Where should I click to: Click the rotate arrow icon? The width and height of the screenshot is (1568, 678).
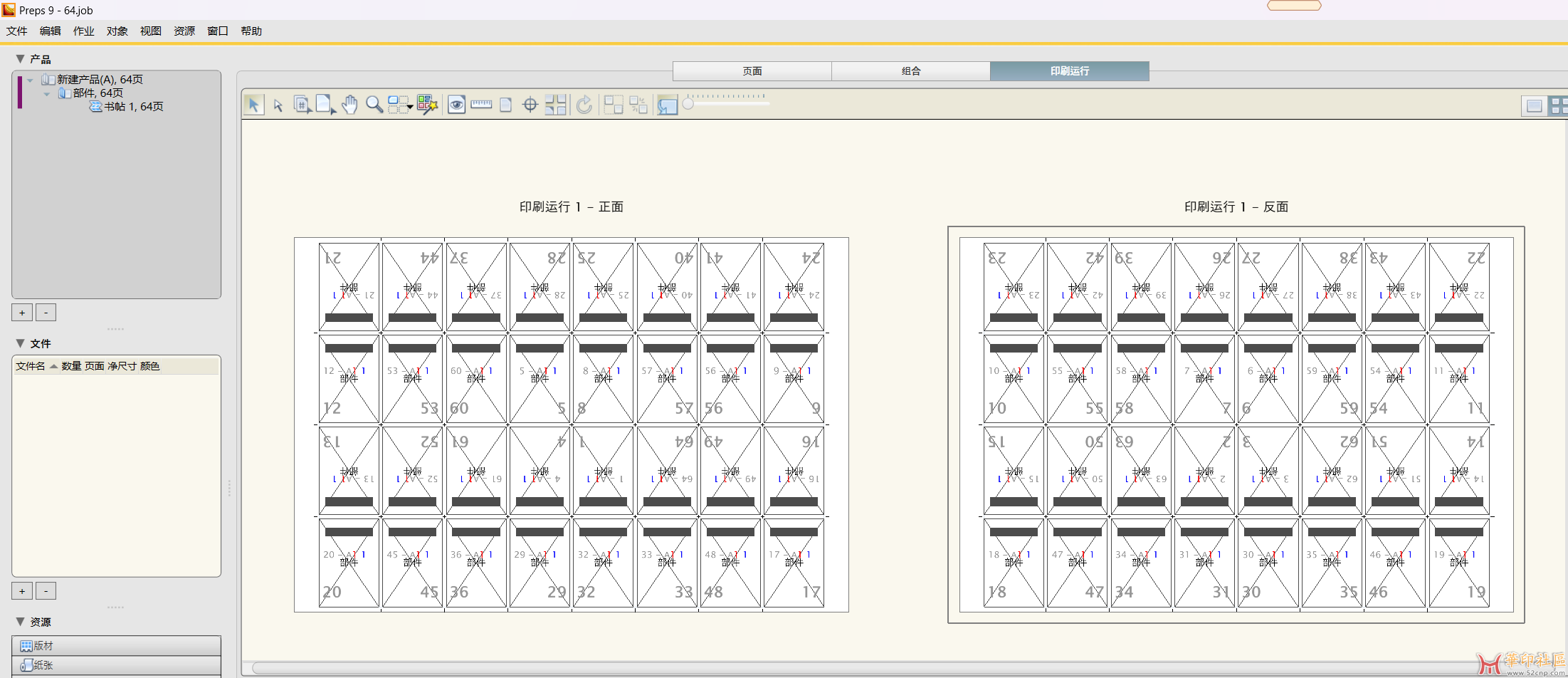pos(584,105)
